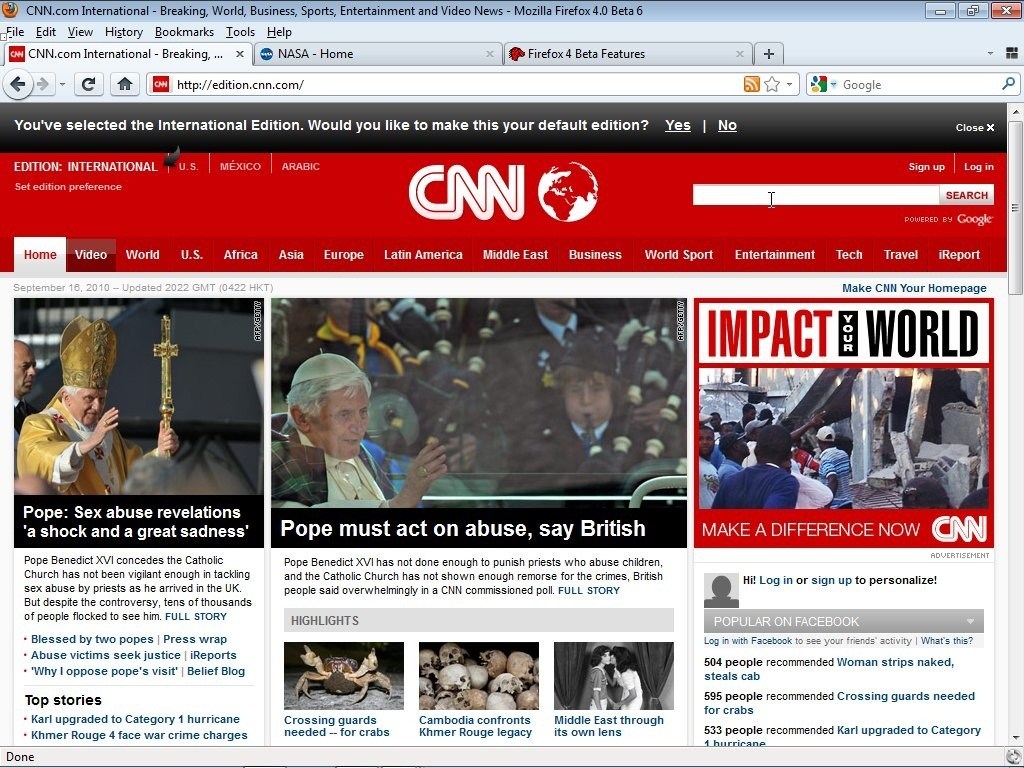The height and width of the screenshot is (768, 1024).
Task: Click Yes to make International your default edition
Action: (x=677, y=125)
